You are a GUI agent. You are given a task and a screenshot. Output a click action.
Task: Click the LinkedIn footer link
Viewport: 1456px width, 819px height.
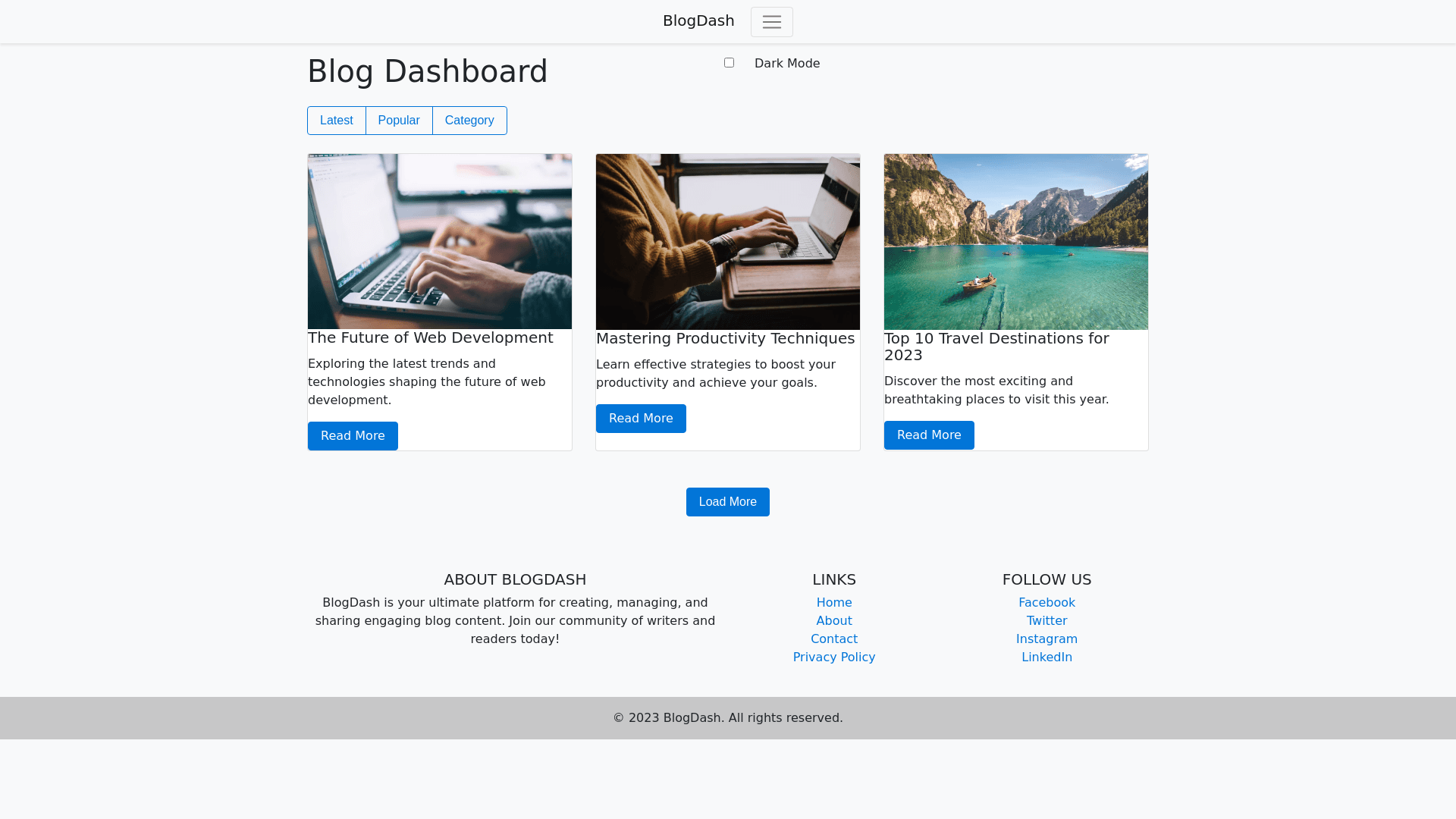point(1046,657)
